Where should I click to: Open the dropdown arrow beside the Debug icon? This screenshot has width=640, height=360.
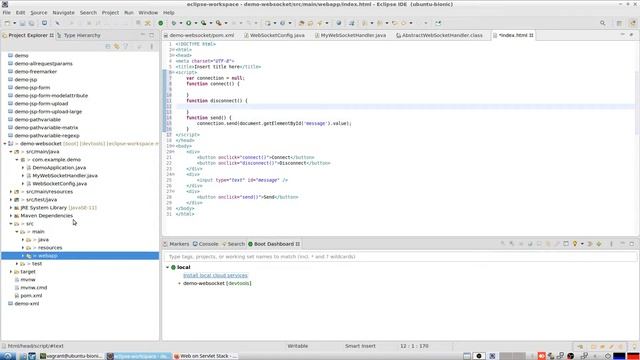tap(181, 23)
